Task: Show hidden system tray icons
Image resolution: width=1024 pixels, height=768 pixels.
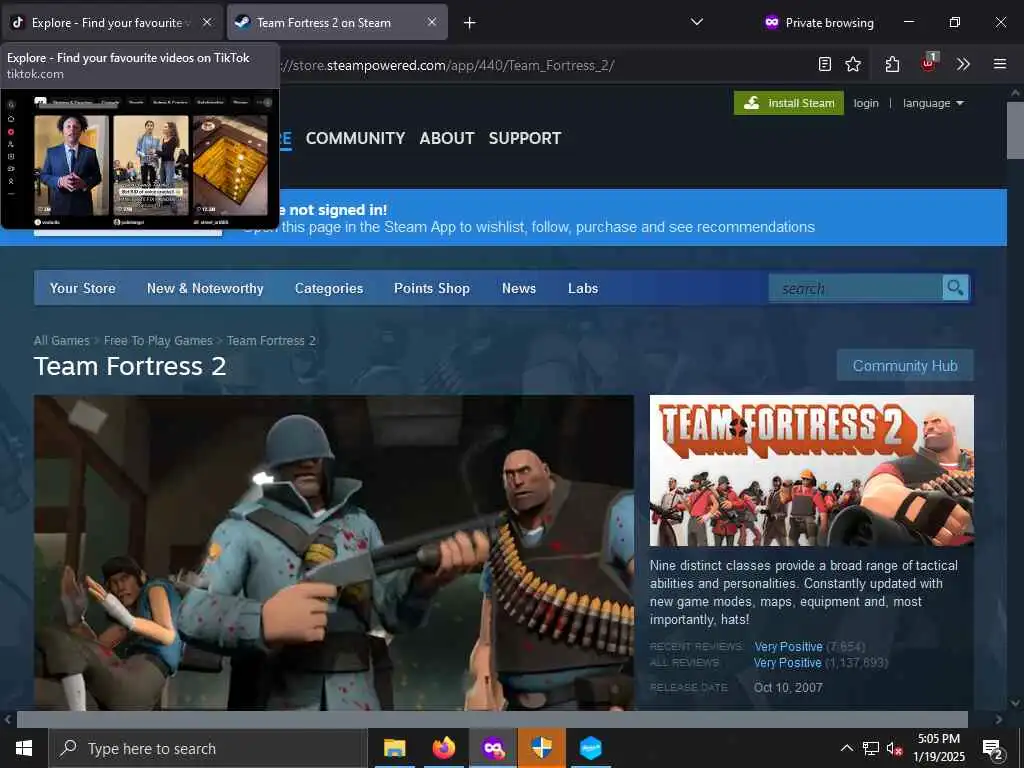Action: pyautogui.click(x=846, y=748)
